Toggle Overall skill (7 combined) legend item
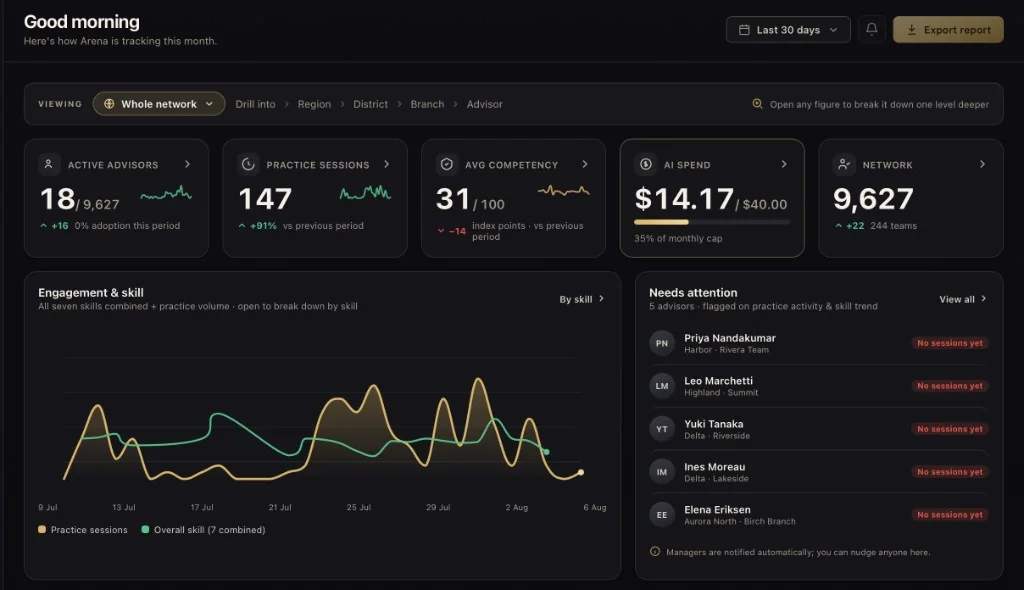This screenshot has width=1024, height=590. [203, 530]
